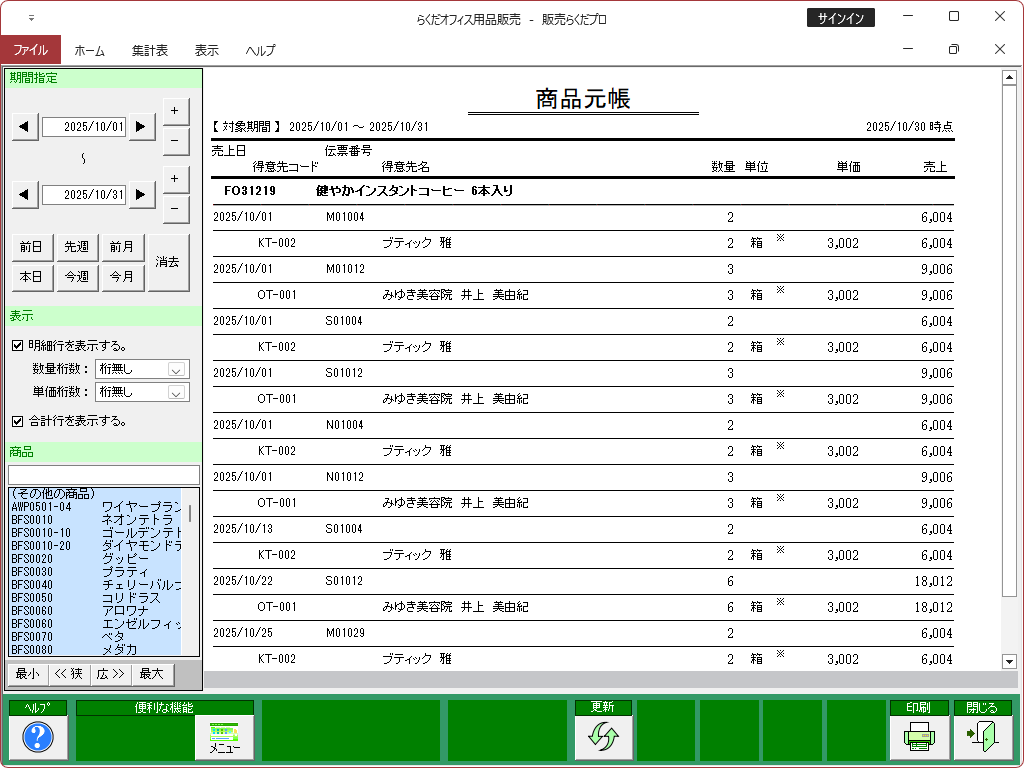Click the Print printer icon
1024x768 pixels.
pos(918,737)
